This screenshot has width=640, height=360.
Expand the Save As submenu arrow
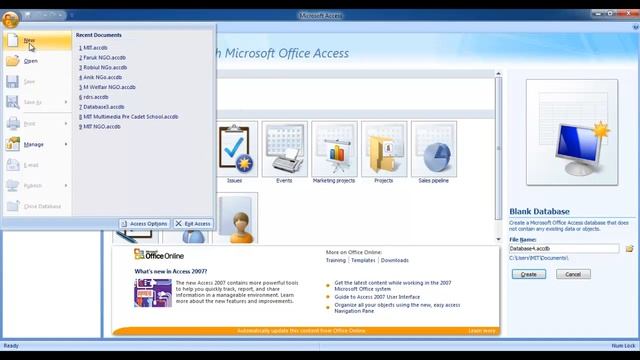point(66,102)
